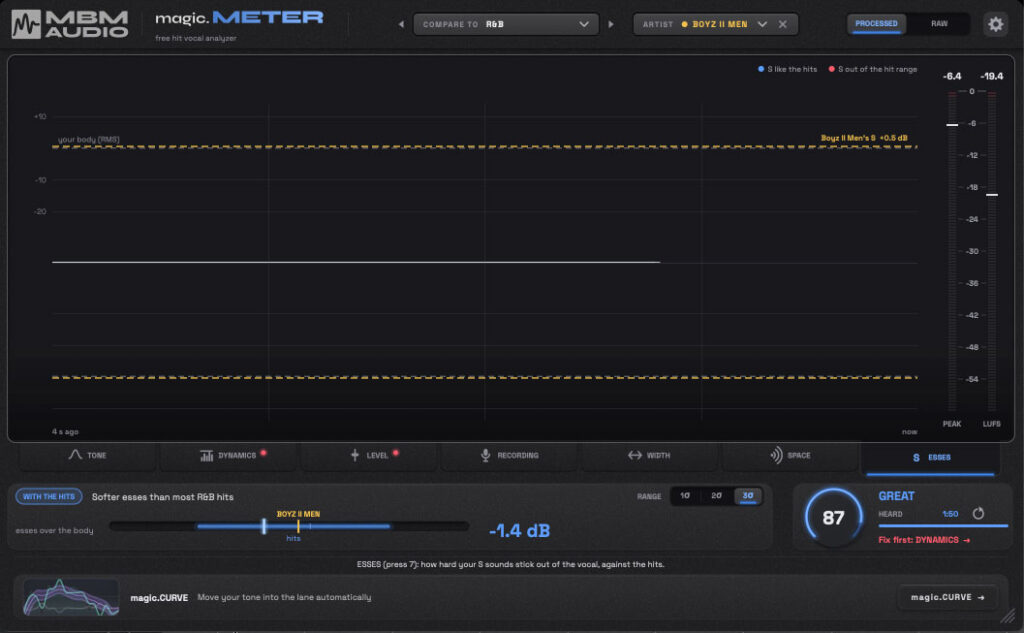Go to next compare genre arrow
This screenshot has height=633, width=1024.
tap(611, 24)
